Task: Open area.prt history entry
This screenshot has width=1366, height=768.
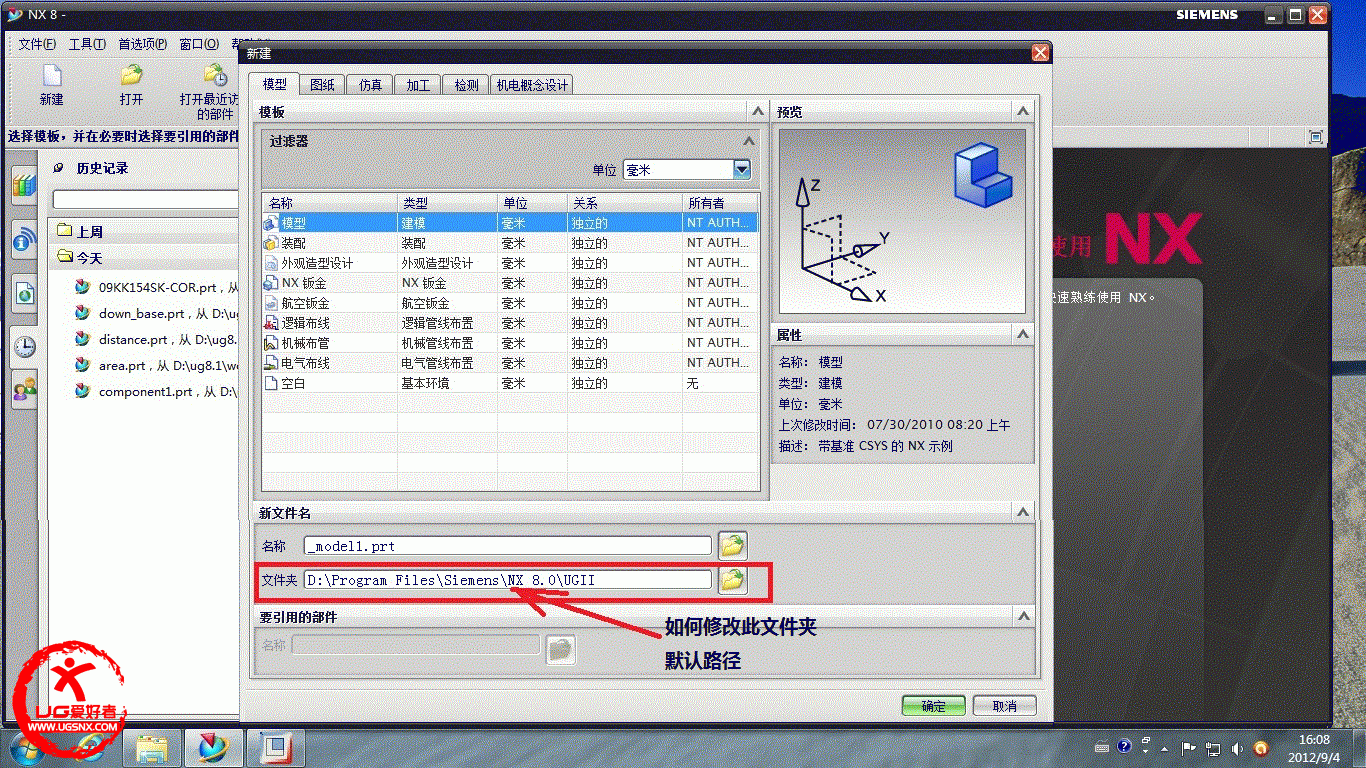Action: (x=157, y=365)
